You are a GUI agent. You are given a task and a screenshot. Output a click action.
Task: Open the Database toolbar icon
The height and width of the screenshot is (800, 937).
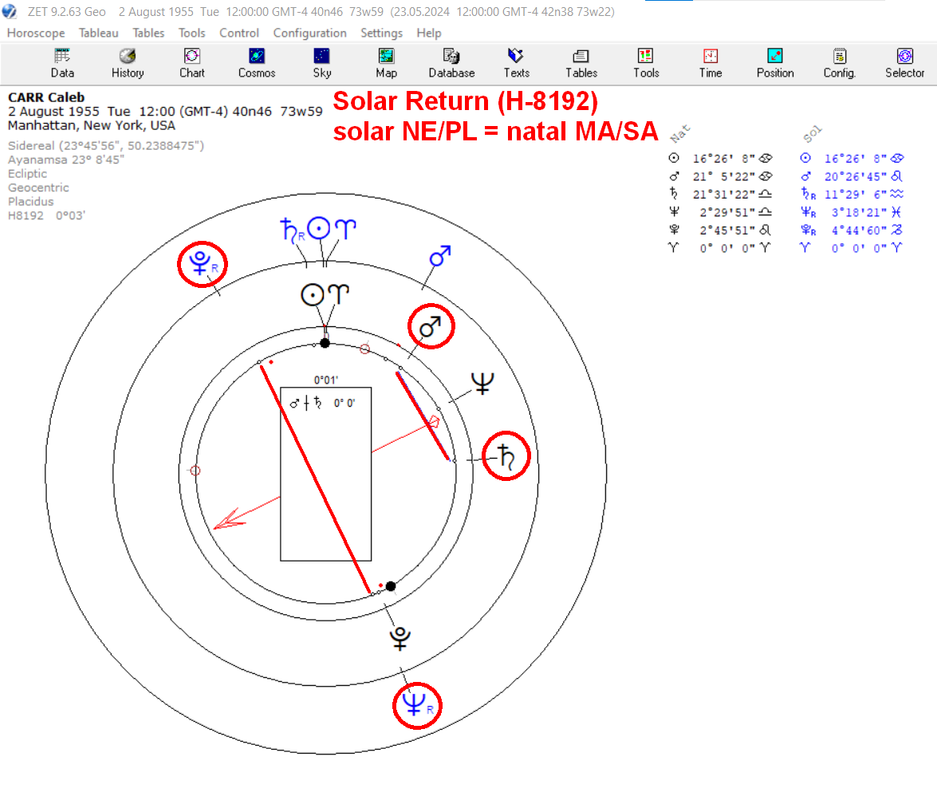[451, 63]
